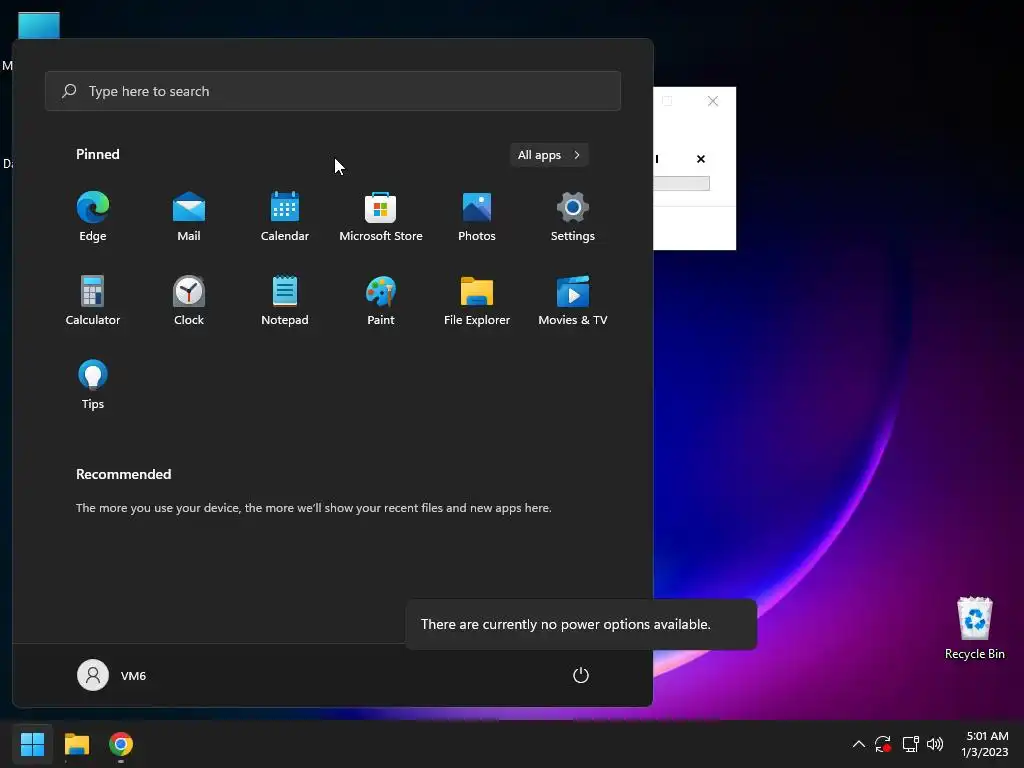The image size is (1024, 768).
Task: Launch the Calculator app
Action: 93,300
